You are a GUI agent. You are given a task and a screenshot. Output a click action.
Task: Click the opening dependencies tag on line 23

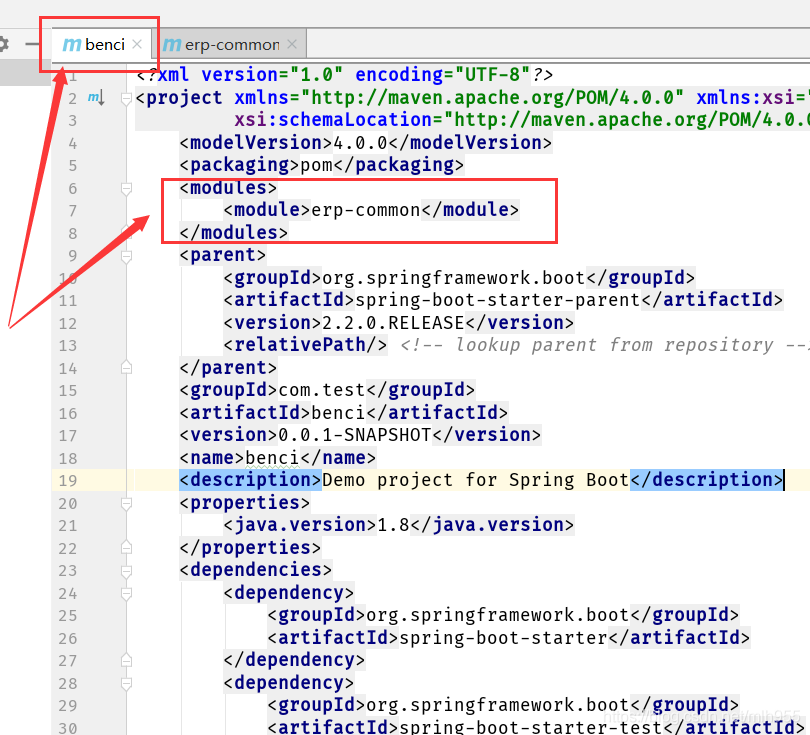(x=256, y=570)
